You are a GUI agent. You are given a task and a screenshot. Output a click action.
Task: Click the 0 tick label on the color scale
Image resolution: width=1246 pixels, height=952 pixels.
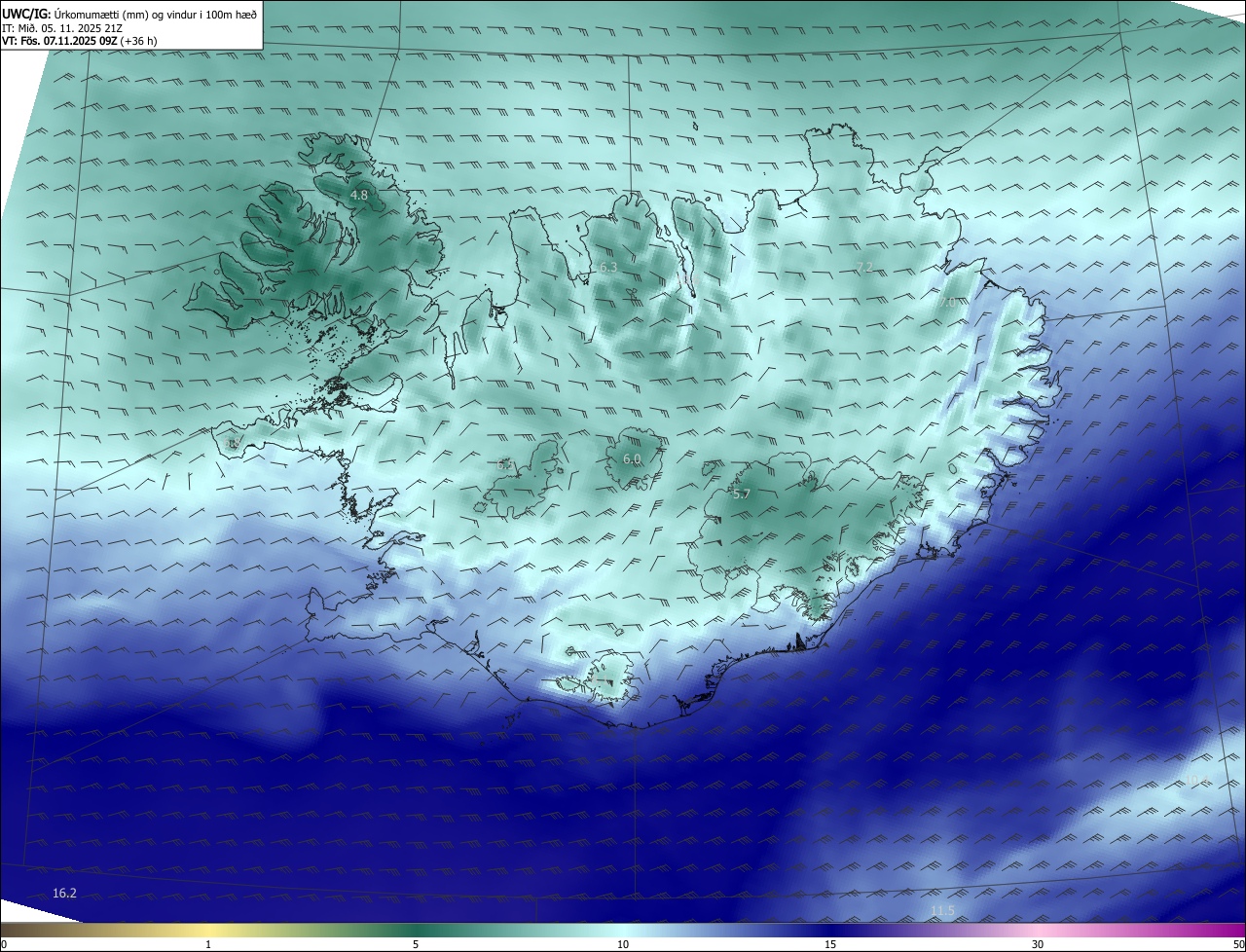(x=4, y=944)
